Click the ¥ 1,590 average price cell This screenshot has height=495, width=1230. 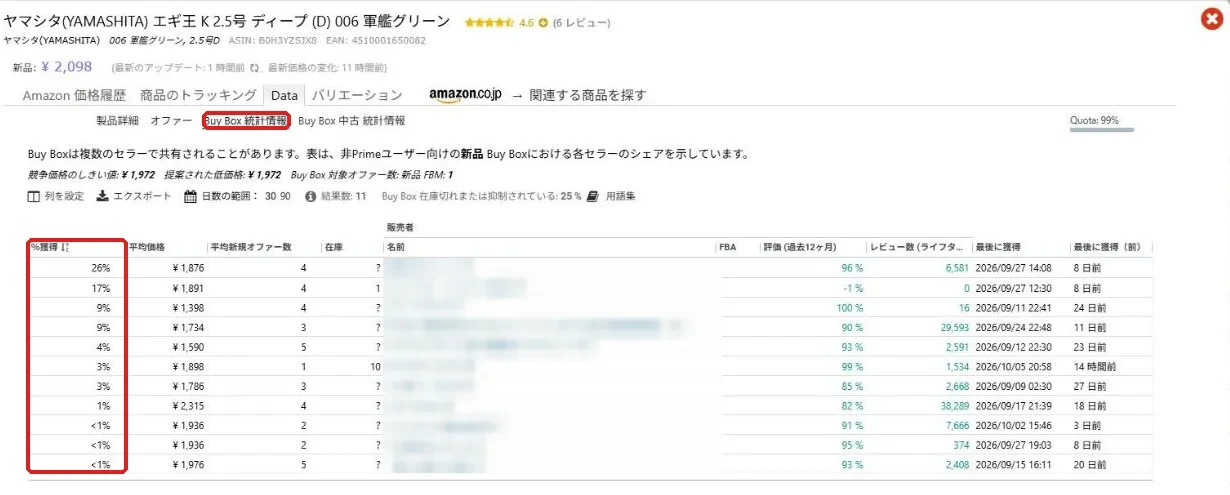[187, 347]
